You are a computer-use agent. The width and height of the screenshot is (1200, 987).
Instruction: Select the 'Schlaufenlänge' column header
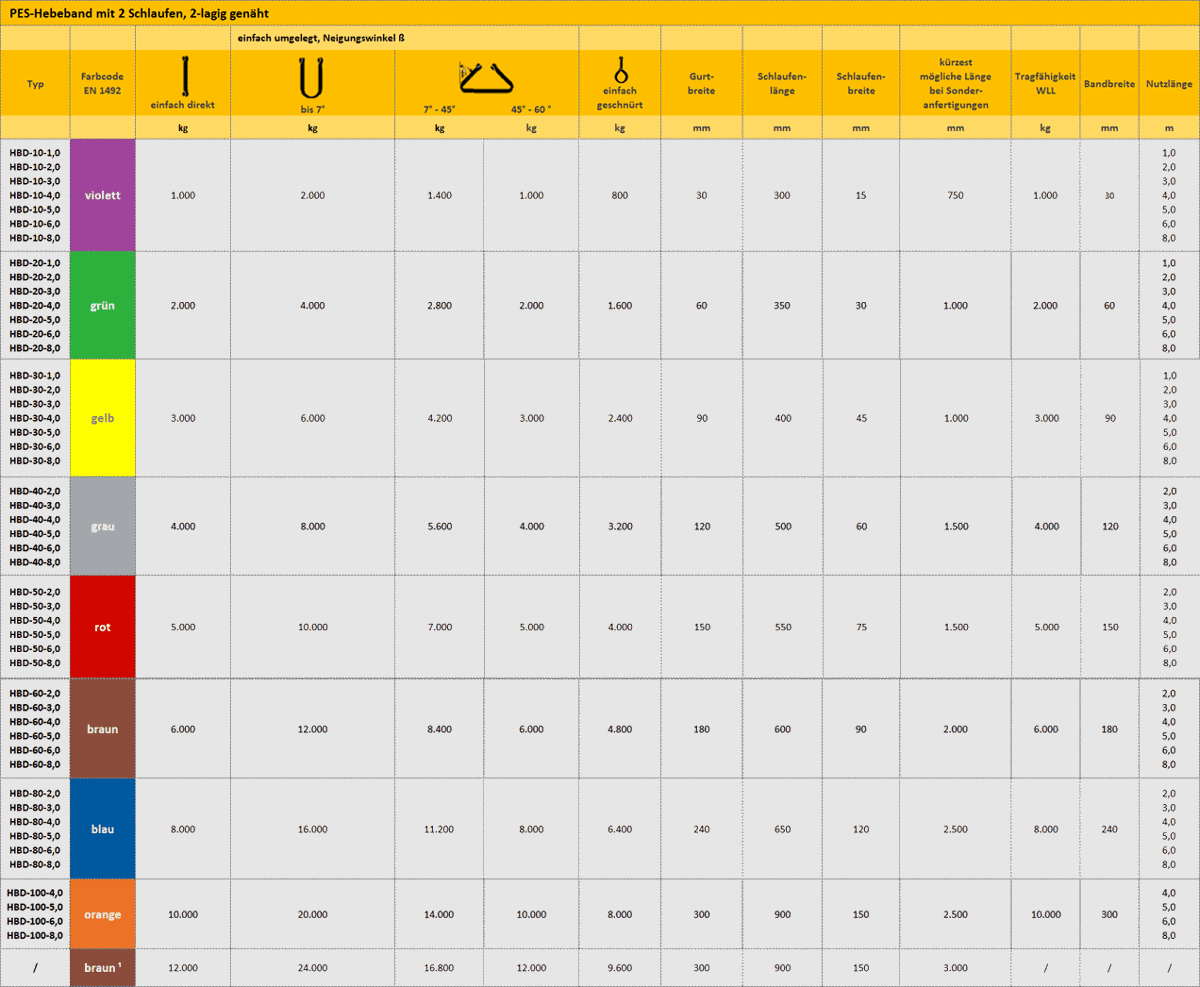[x=781, y=84]
